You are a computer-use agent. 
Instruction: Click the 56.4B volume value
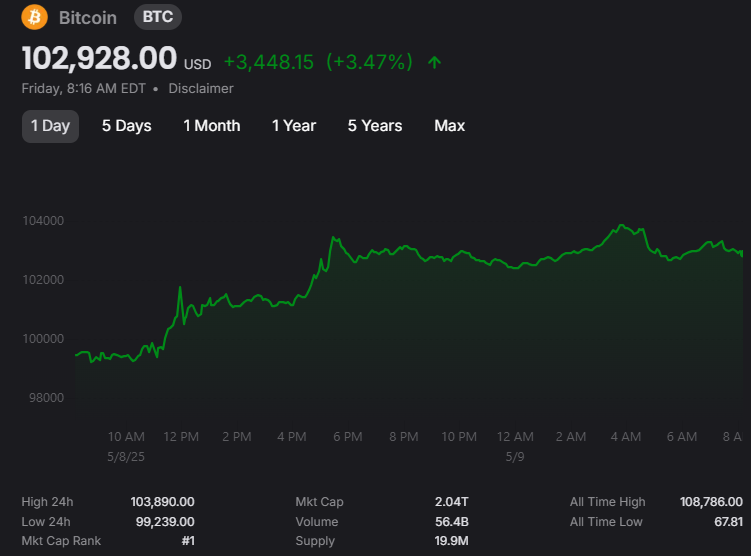[452, 522]
